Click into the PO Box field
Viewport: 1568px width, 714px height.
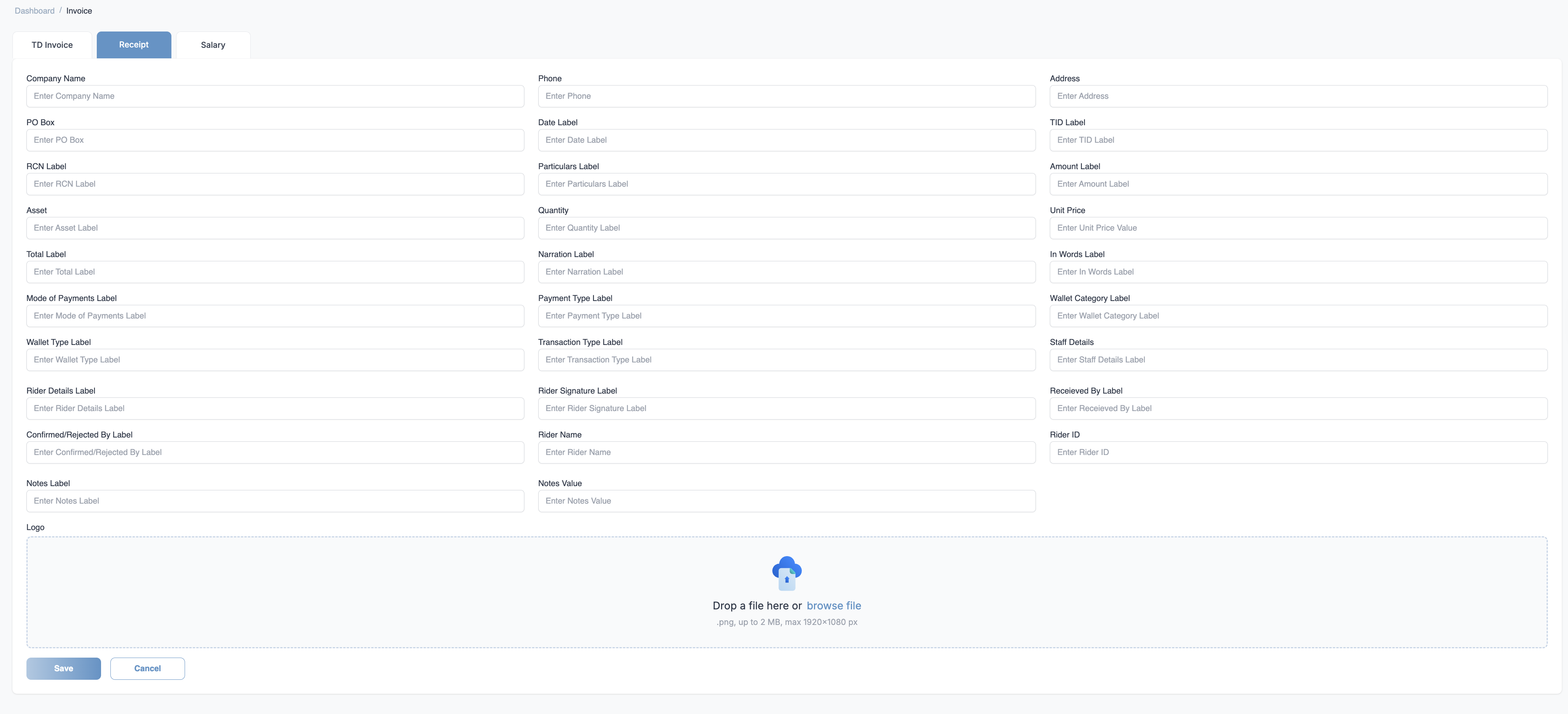pyautogui.click(x=275, y=140)
